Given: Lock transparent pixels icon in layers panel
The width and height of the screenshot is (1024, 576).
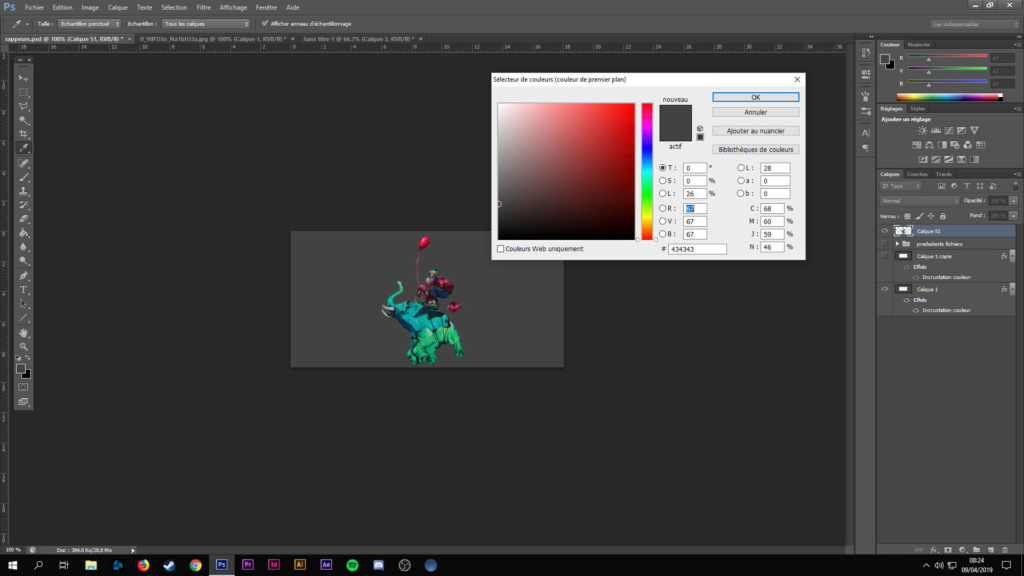Looking at the screenshot, I should tap(907, 216).
